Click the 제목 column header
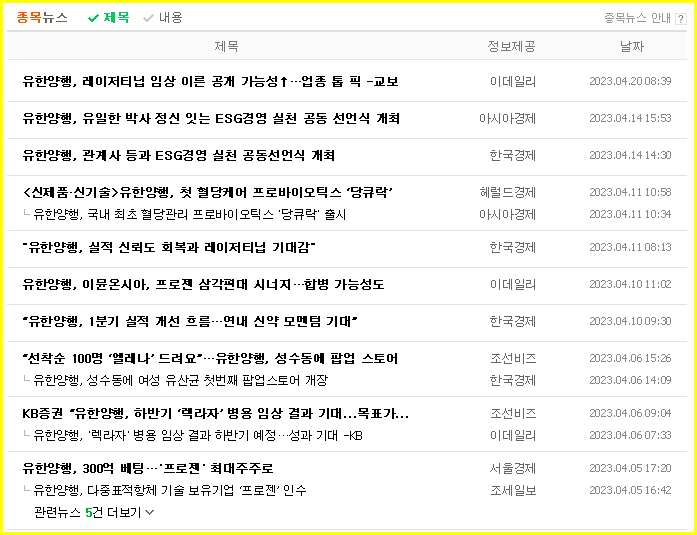Image resolution: width=697 pixels, height=535 pixels. [226, 46]
